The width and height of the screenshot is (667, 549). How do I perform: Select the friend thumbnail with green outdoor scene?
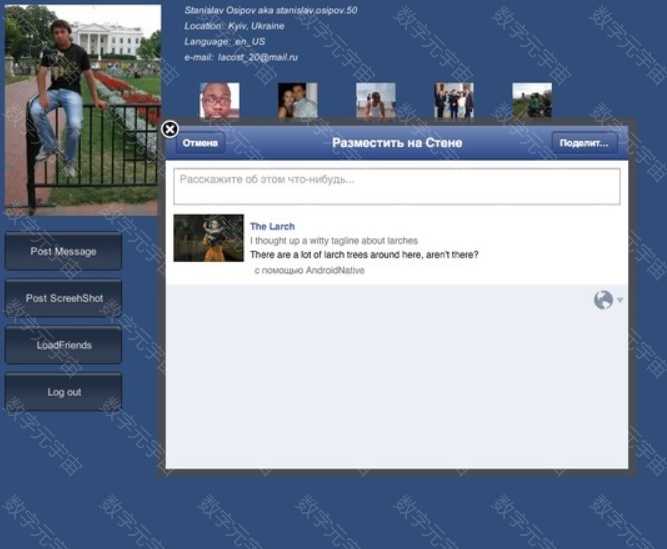click(531, 100)
